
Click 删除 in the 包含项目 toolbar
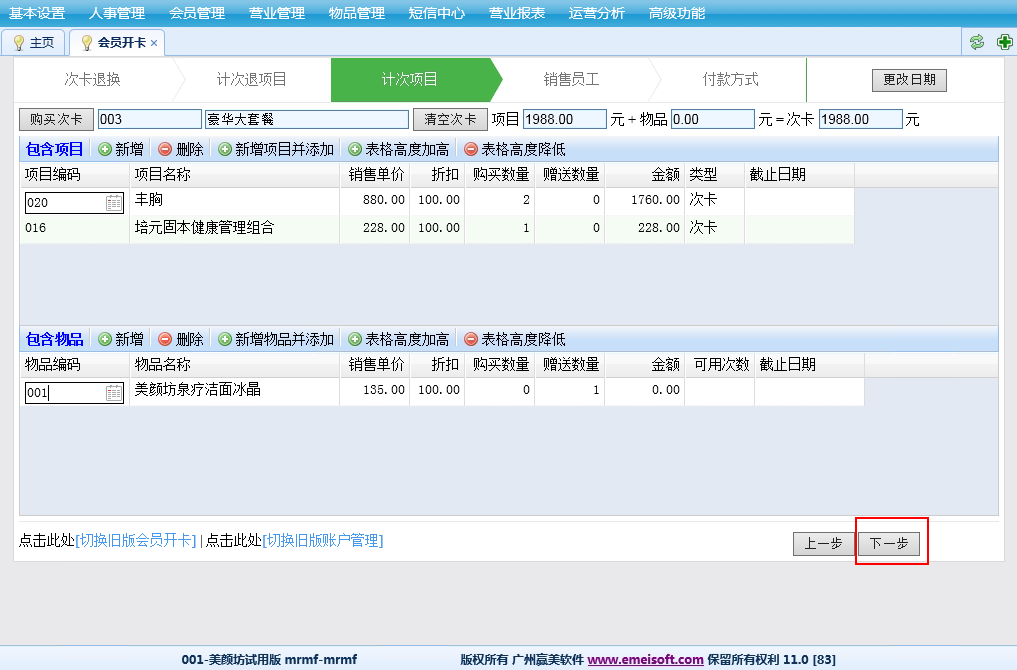tap(180, 149)
